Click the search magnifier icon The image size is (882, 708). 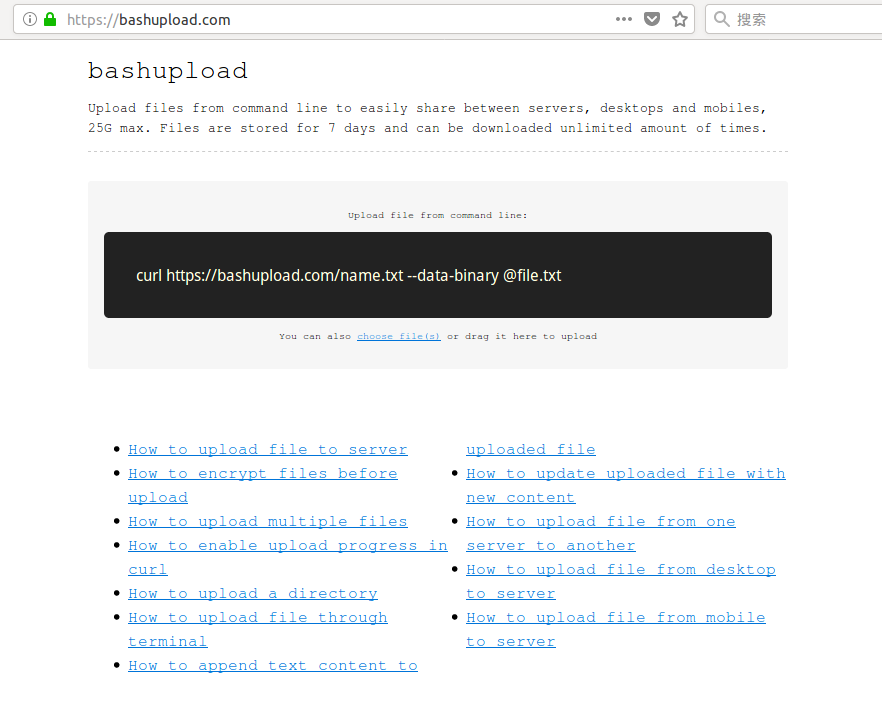722,20
